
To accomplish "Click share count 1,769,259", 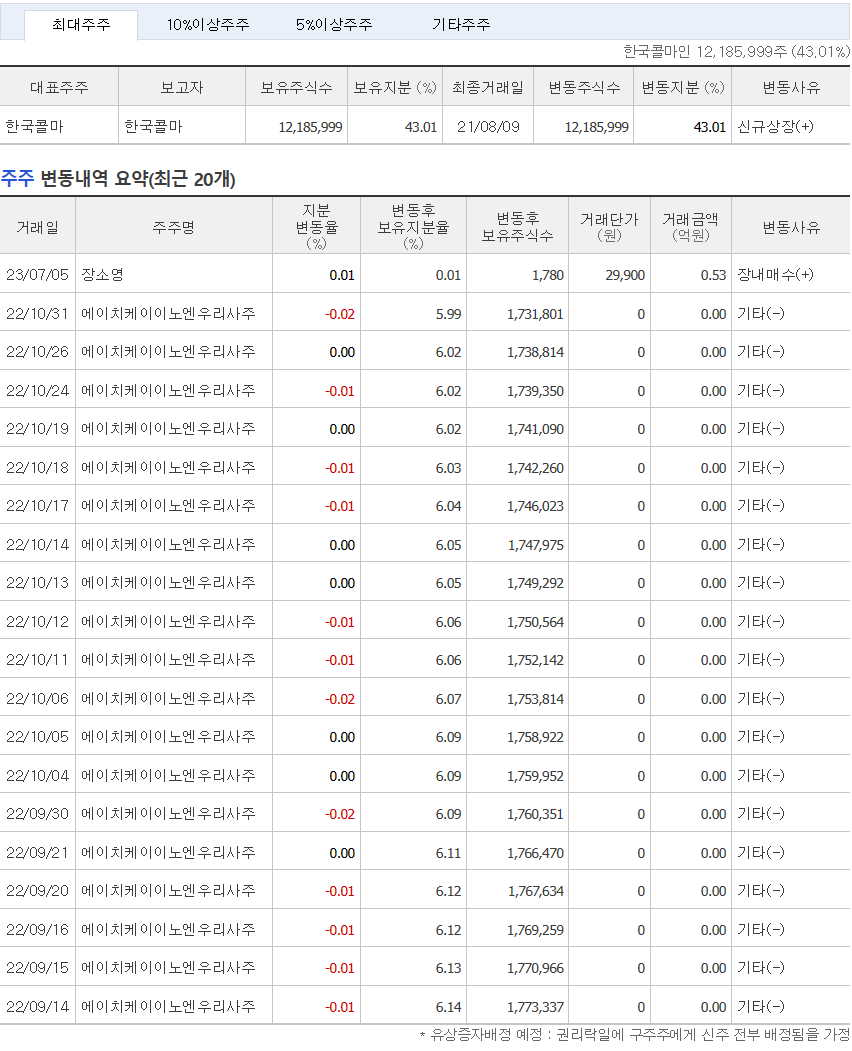I will click(x=535, y=930).
